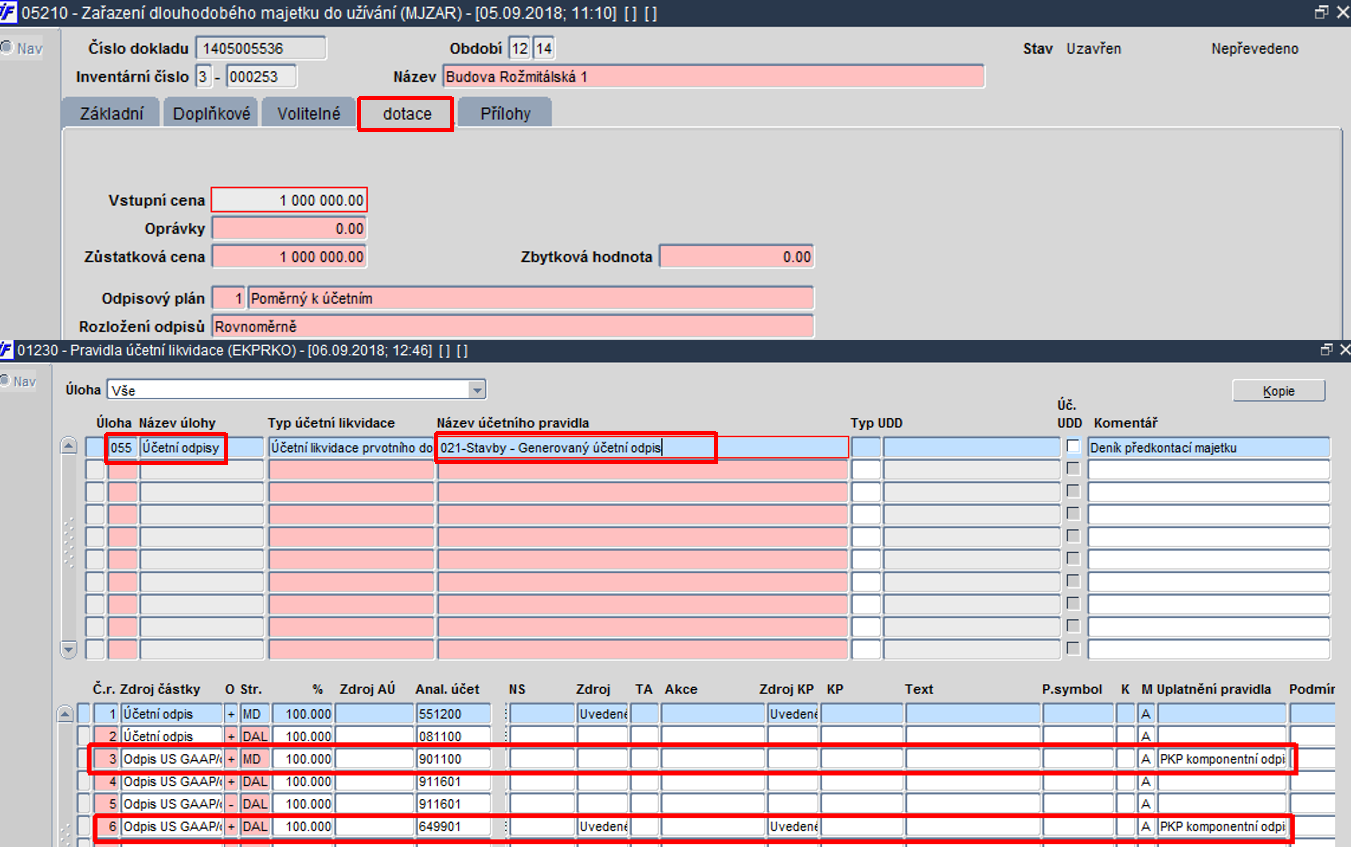Tick Úč. UDD checkbox in Deník předkontací row
The image size is (1351, 847).
(1073, 446)
